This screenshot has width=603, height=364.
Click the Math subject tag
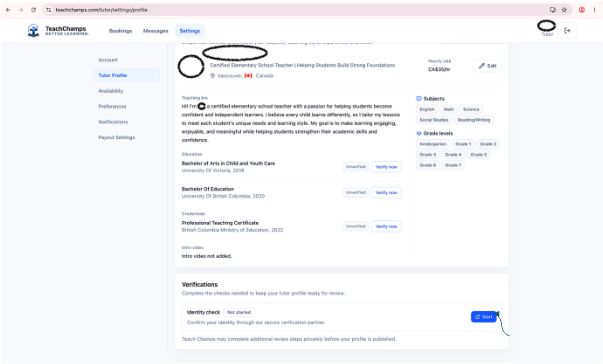[448, 110]
